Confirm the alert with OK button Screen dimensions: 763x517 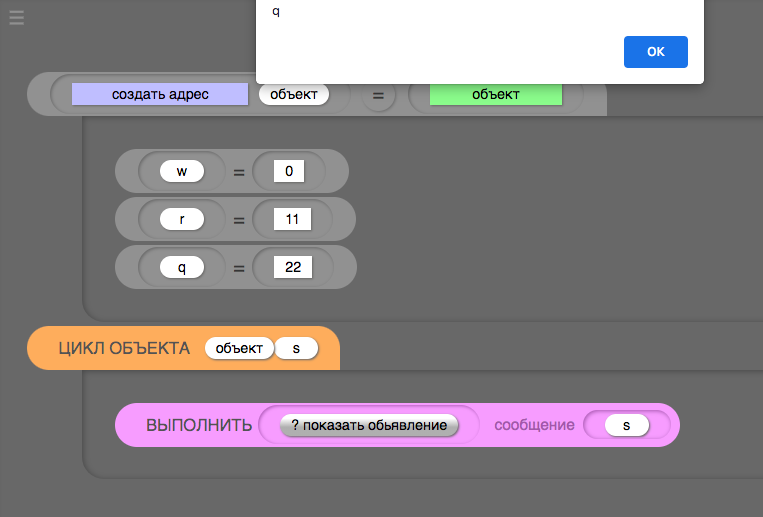[655, 52]
